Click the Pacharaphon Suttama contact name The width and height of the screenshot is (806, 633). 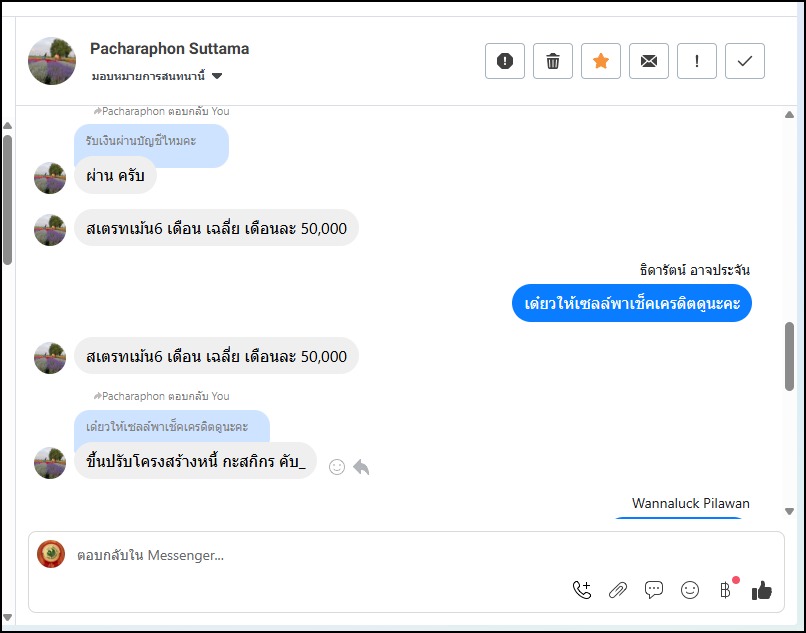[x=169, y=48]
